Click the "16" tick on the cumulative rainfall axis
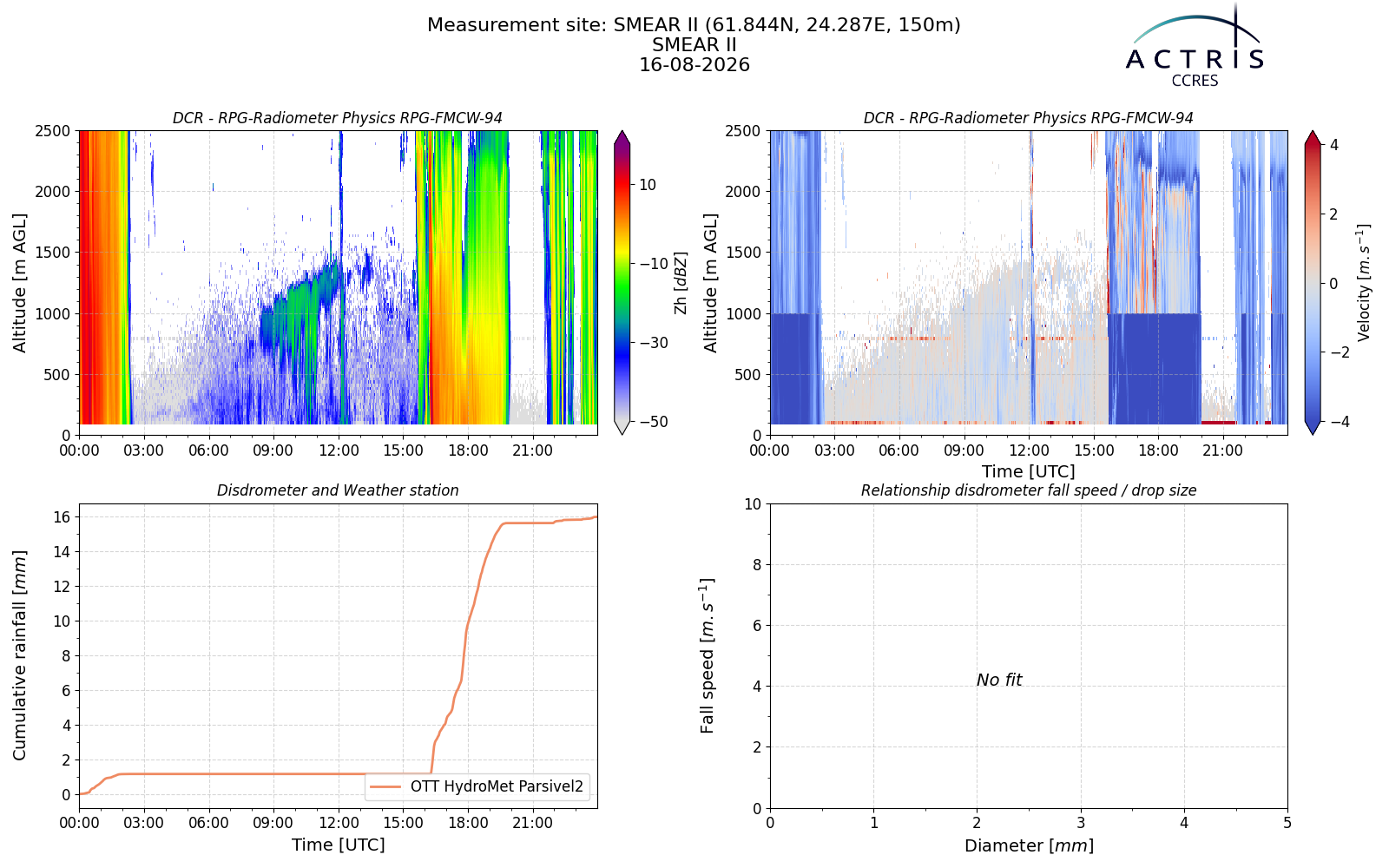 [62, 517]
